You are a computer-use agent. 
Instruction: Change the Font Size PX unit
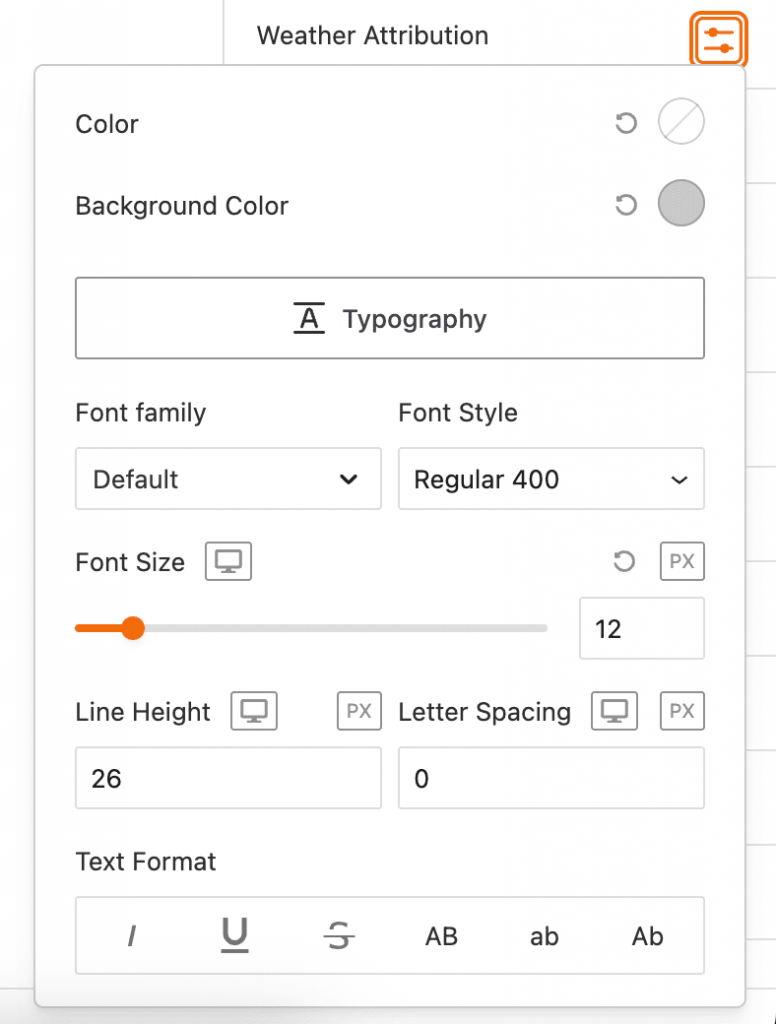[682, 562]
